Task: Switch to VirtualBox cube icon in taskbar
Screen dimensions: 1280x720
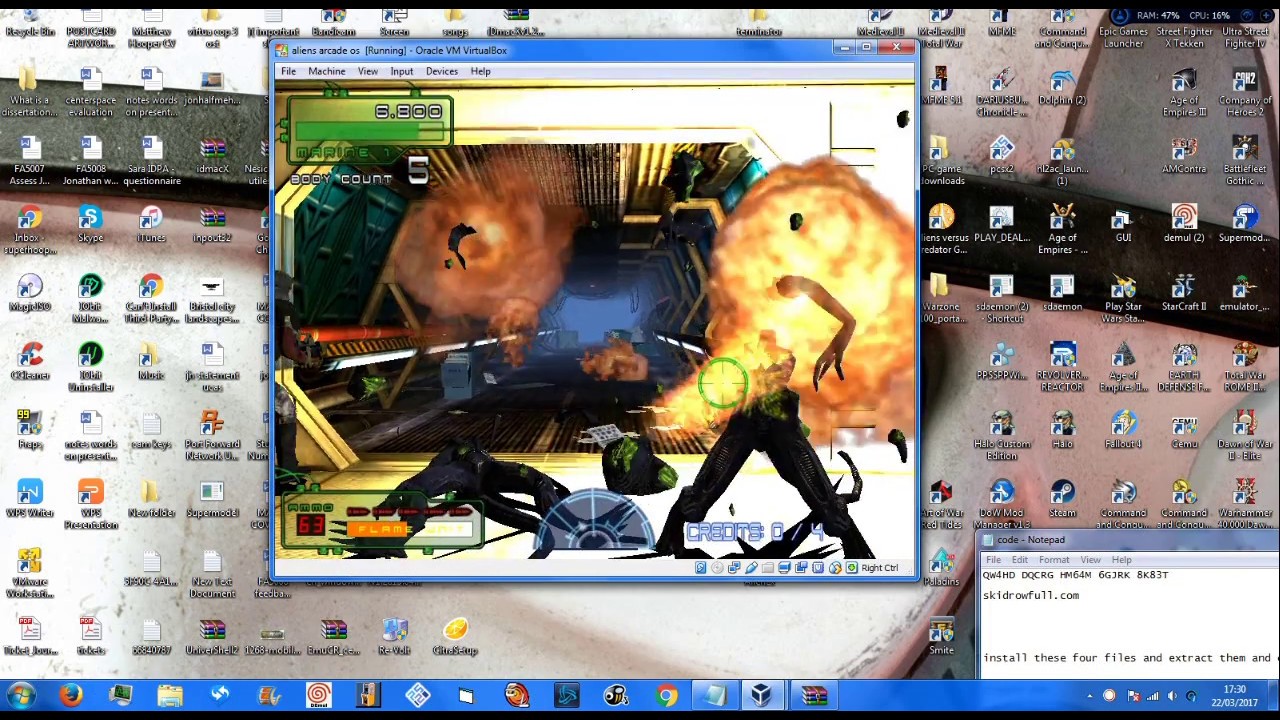Action: click(762, 695)
